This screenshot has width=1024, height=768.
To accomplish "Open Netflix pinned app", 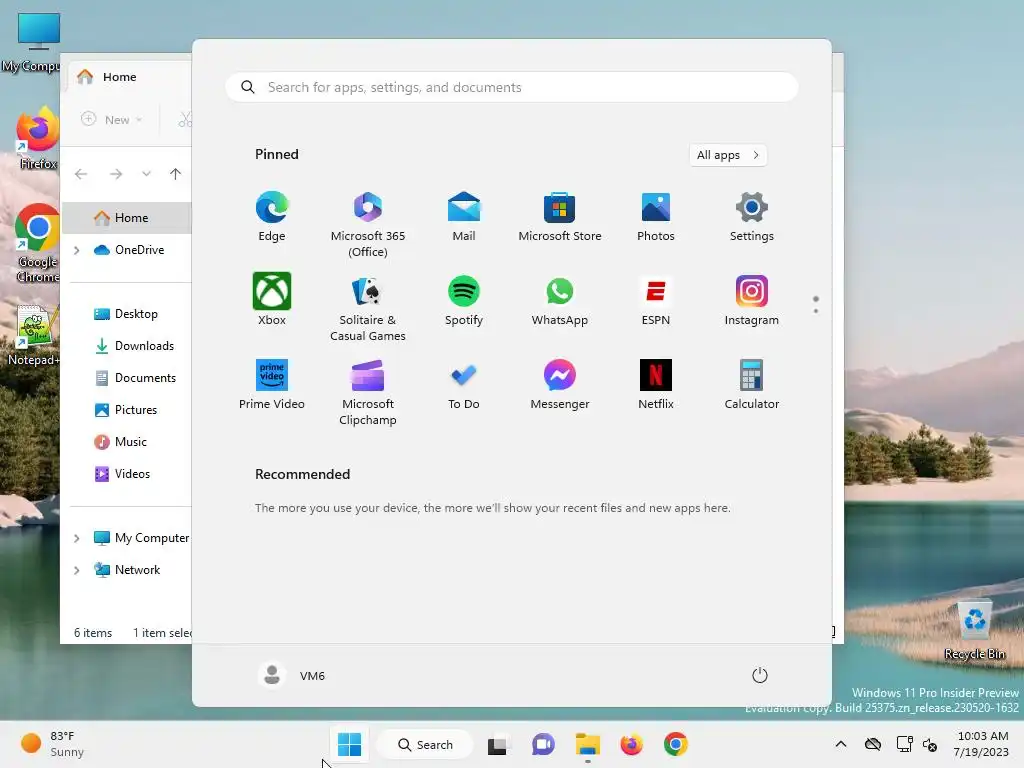I will [x=656, y=385].
